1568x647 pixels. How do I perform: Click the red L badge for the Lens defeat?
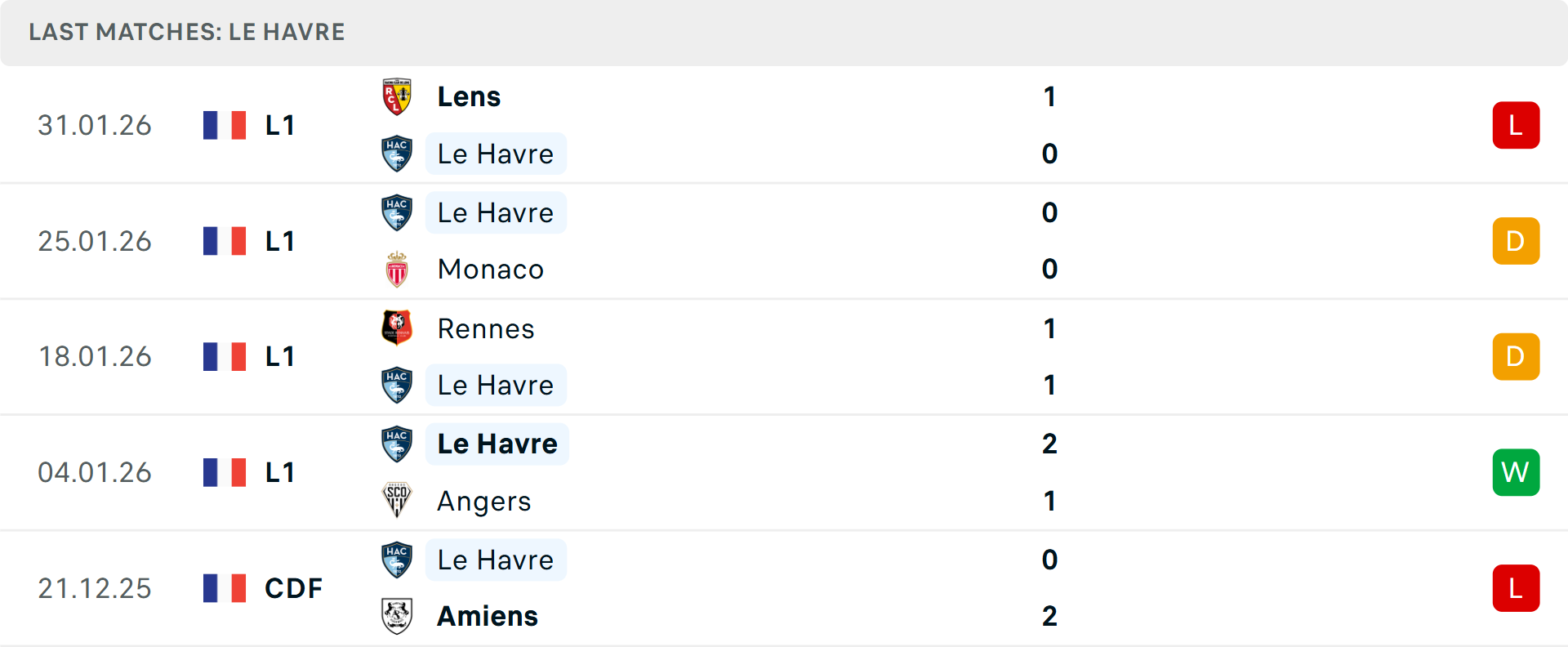click(1517, 124)
